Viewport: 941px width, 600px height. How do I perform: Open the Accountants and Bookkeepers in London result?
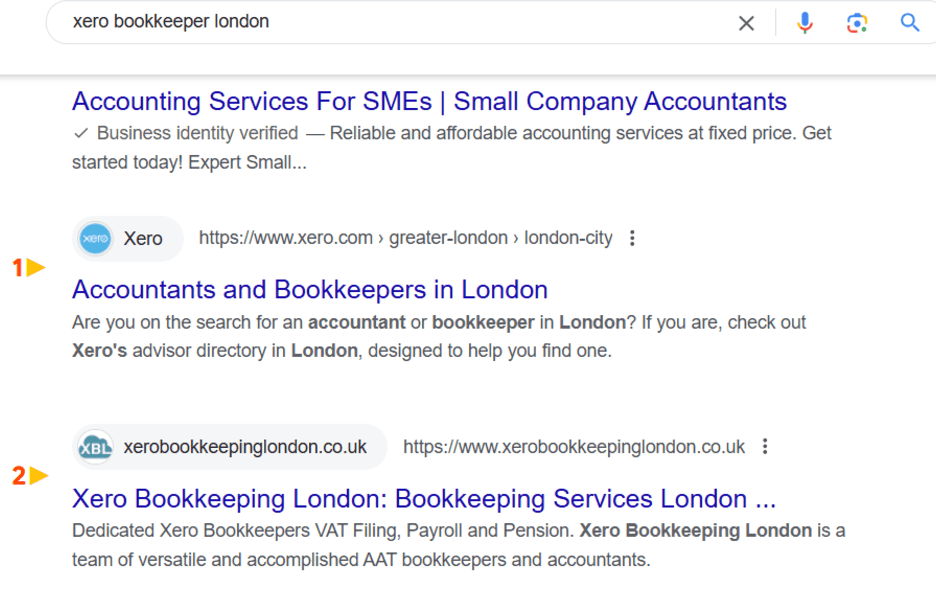click(x=309, y=289)
